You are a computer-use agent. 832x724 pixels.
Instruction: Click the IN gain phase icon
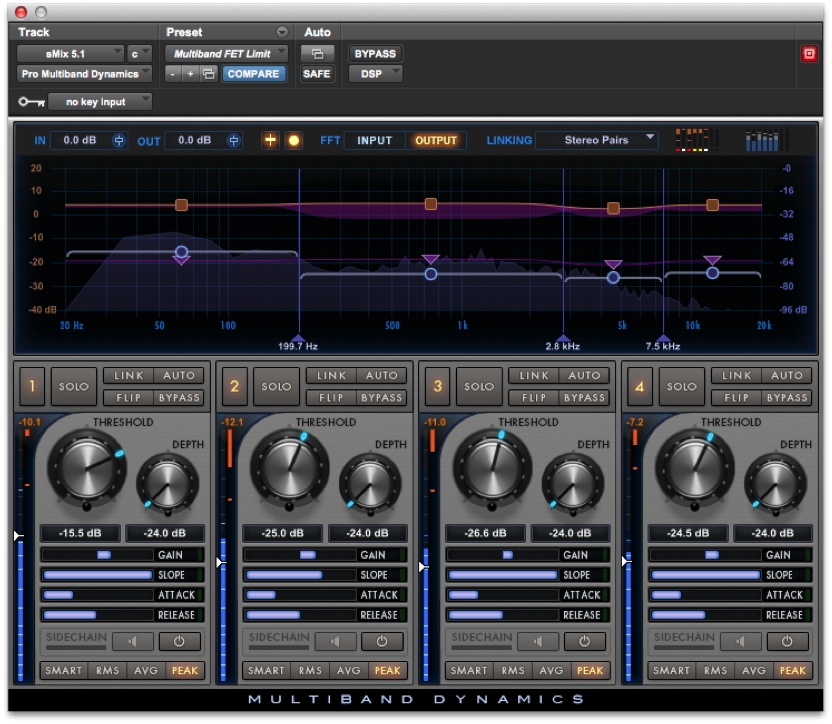click(119, 140)
